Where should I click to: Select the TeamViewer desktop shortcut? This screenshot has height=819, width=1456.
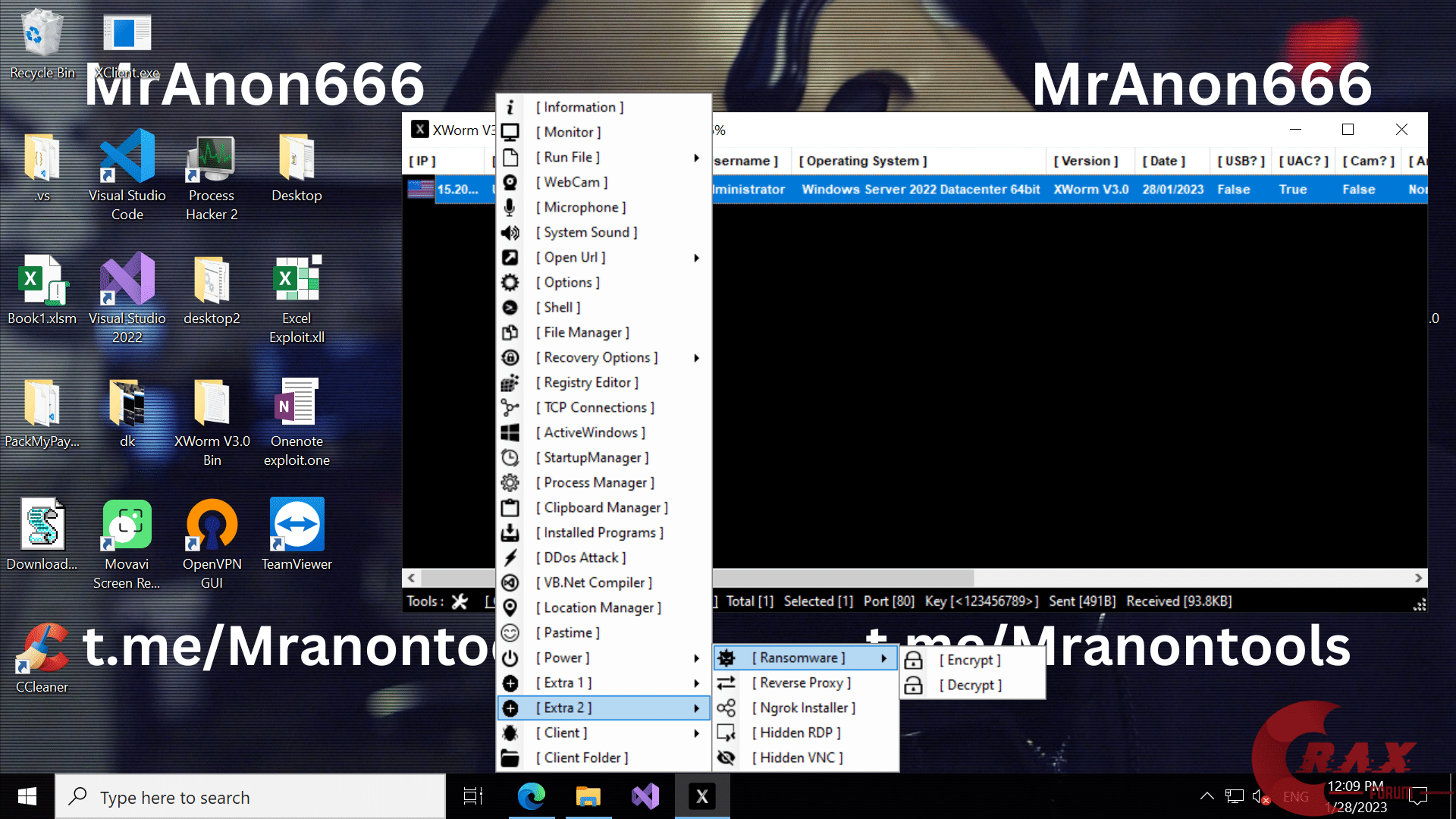click(297, 535)
